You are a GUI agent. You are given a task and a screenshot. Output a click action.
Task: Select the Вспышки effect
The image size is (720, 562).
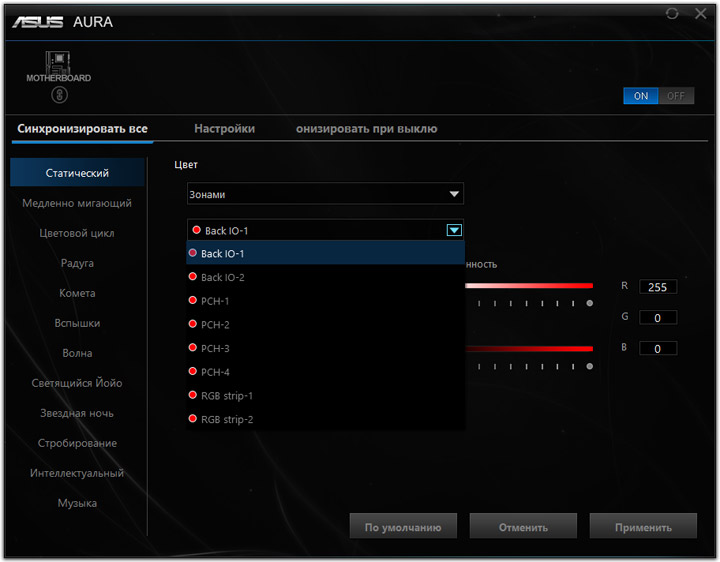(77, 323)
